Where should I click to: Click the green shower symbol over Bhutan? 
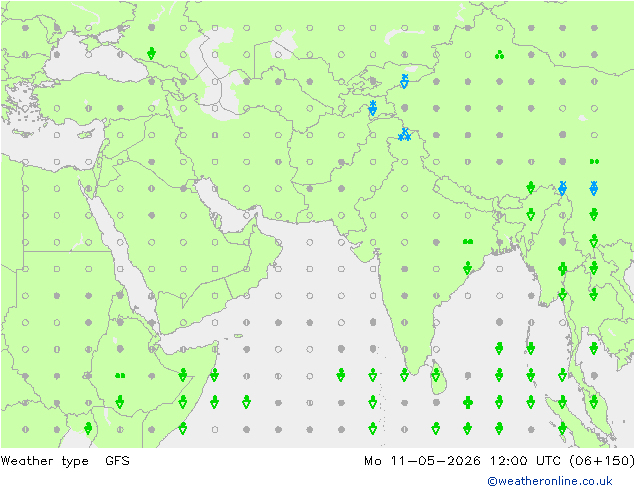(x=531, y=188)
